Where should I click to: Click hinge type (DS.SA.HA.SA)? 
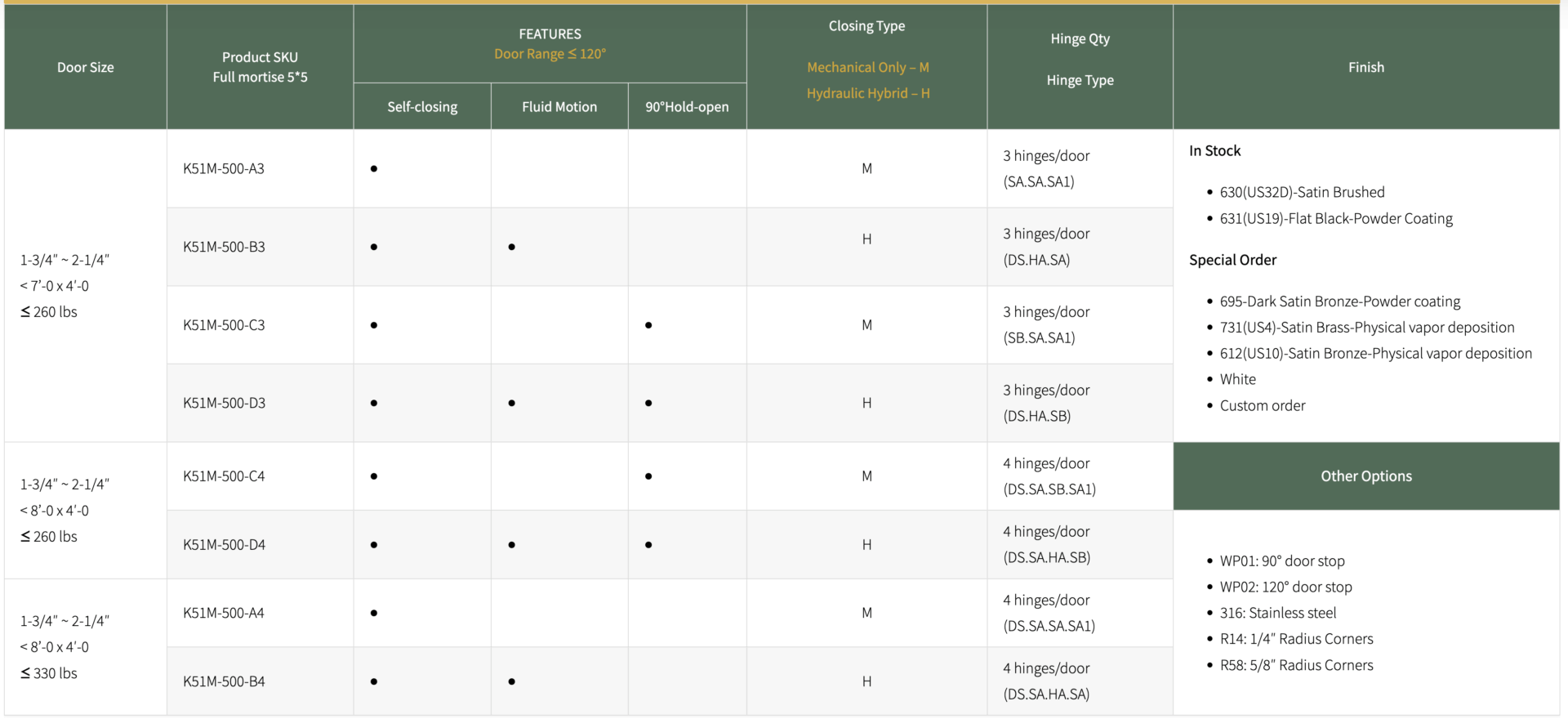1046,694
